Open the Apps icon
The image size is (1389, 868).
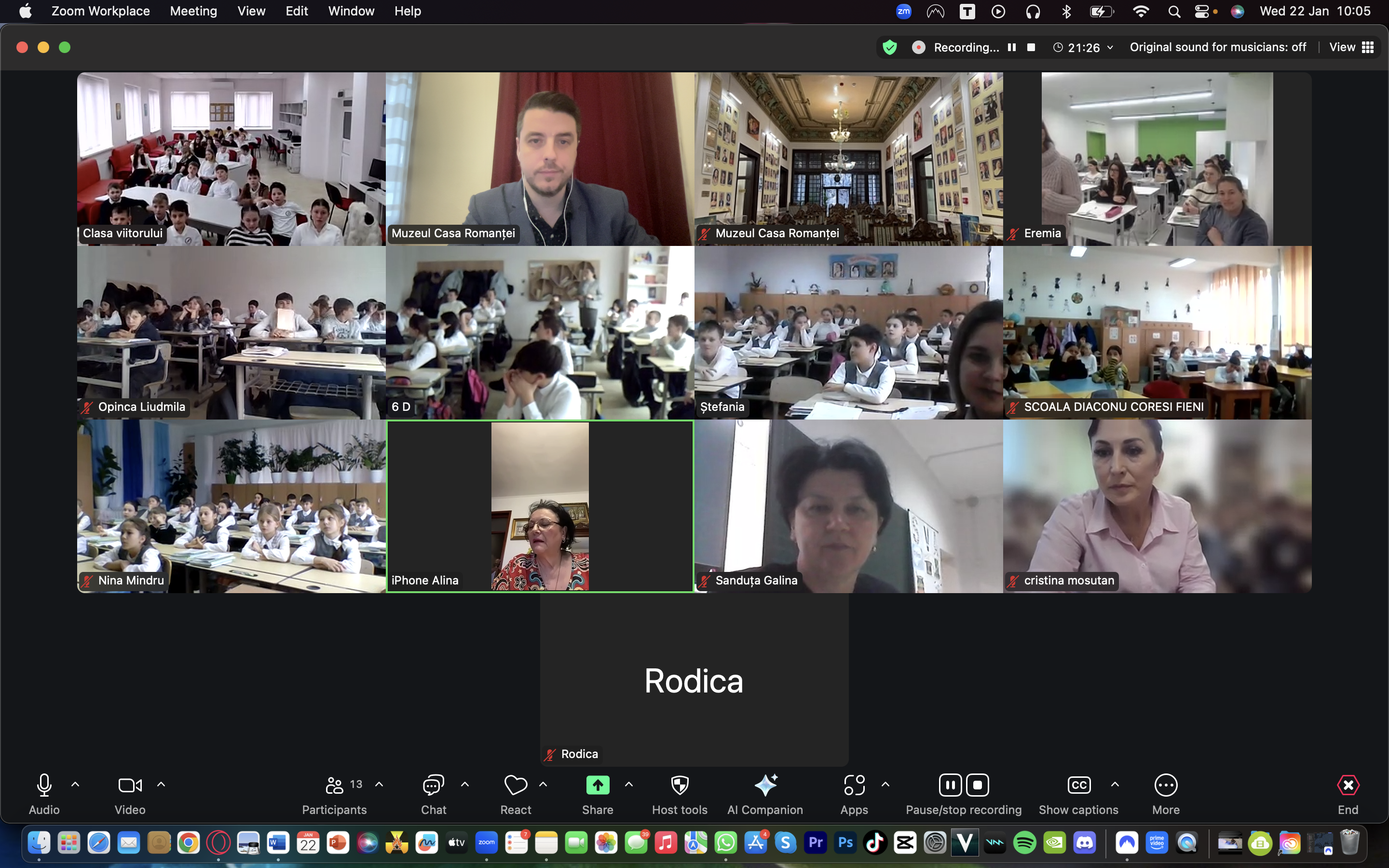pyautogui.click(x=854, y=786)
